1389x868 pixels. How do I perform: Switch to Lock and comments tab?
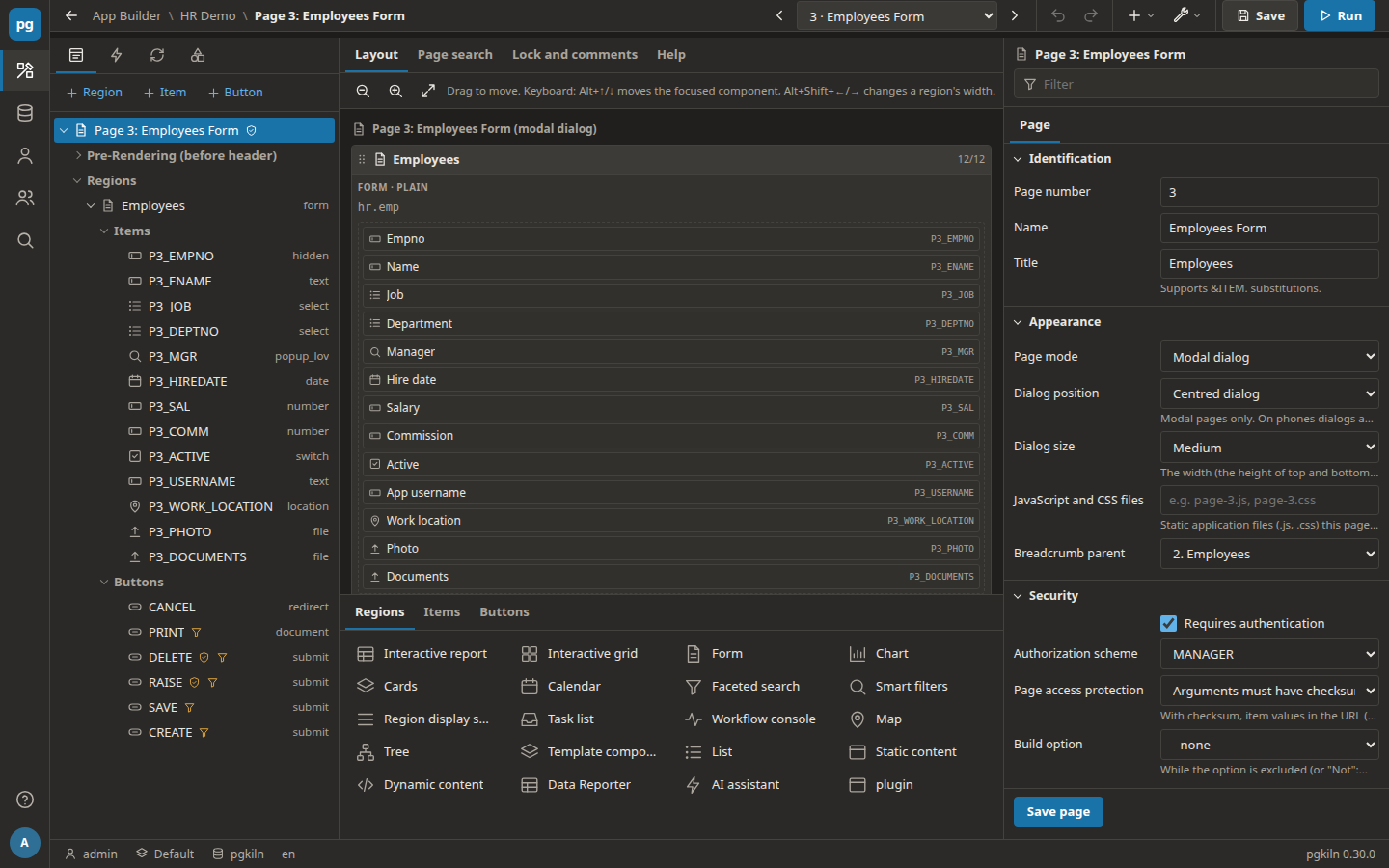[x=575, y=55]
